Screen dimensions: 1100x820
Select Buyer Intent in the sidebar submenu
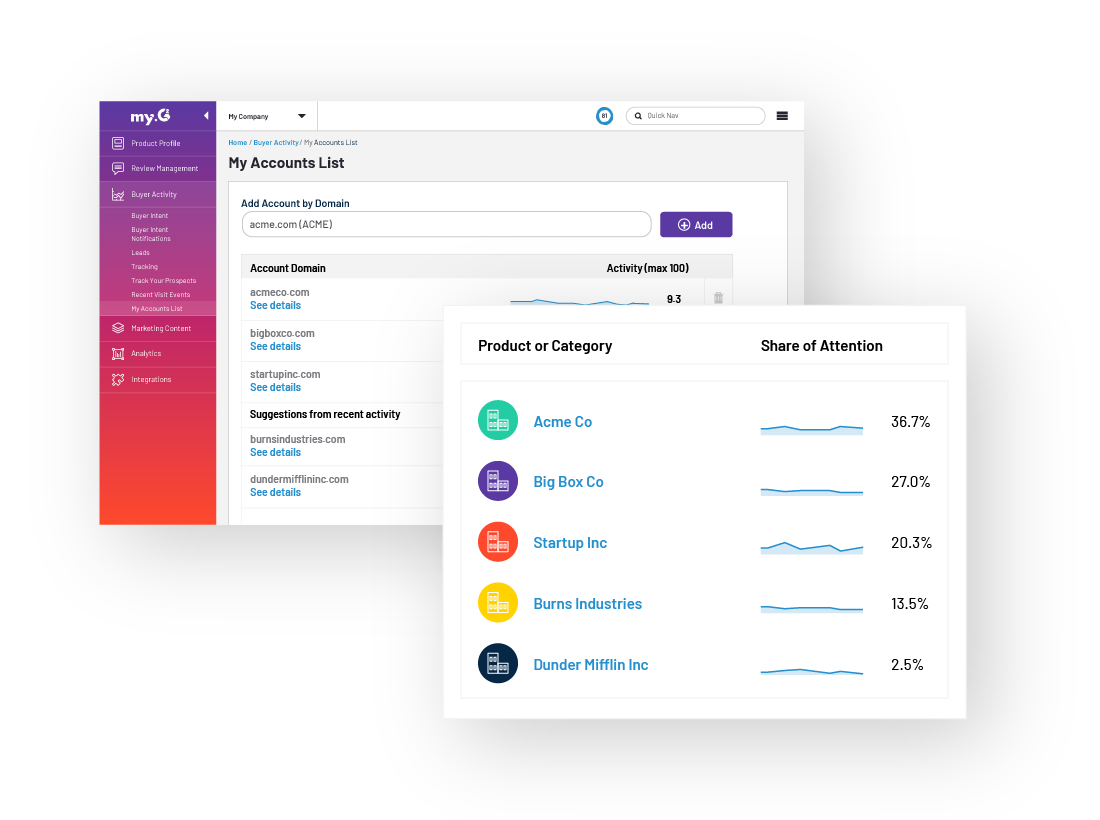click(150, 216)
